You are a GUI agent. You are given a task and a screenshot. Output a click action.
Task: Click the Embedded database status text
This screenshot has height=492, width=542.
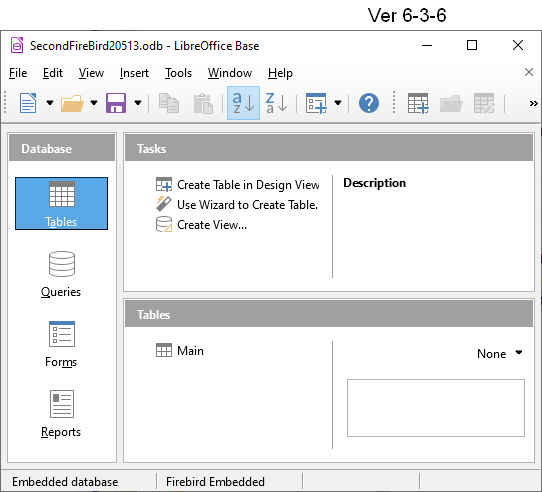click(65, 482)
